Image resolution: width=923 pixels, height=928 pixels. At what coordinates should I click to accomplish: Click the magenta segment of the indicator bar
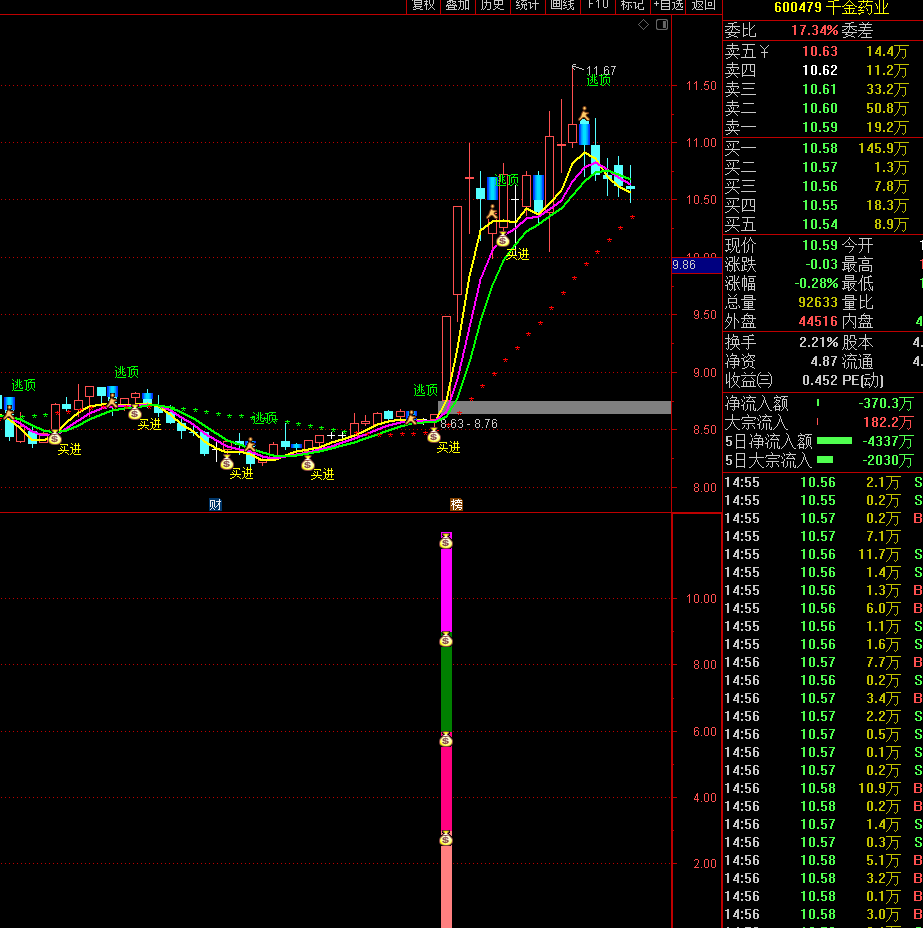446,589
